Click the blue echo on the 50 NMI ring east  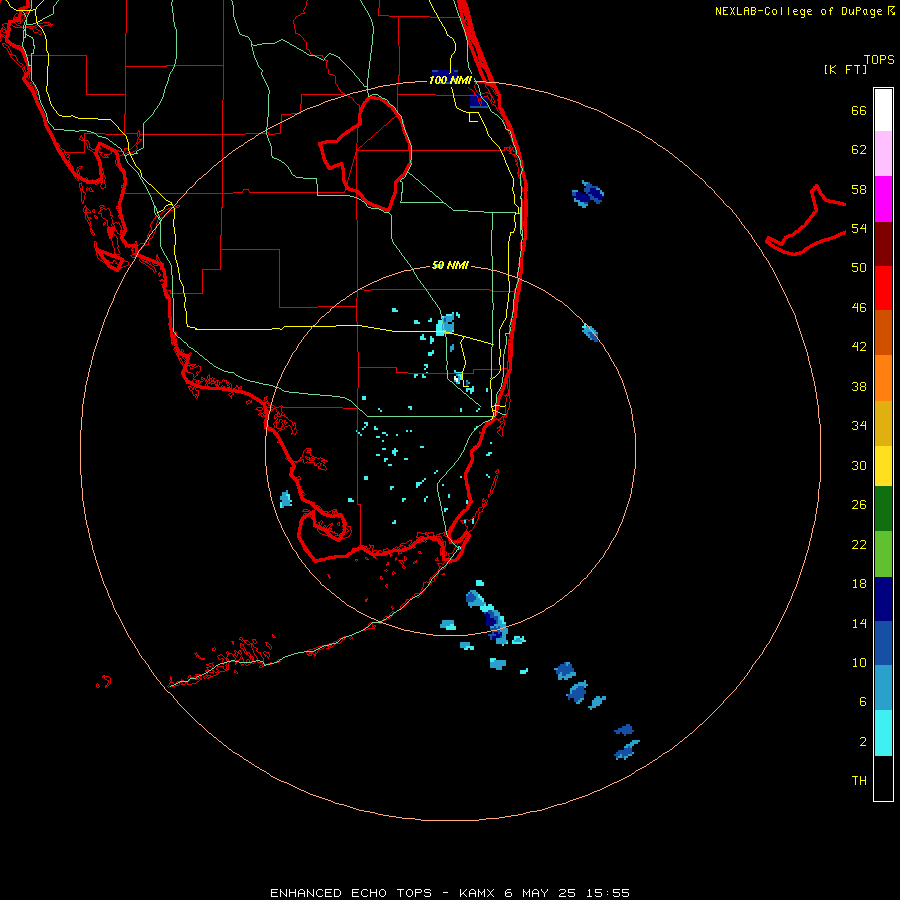pyautogui.click(x=590, y=333)
